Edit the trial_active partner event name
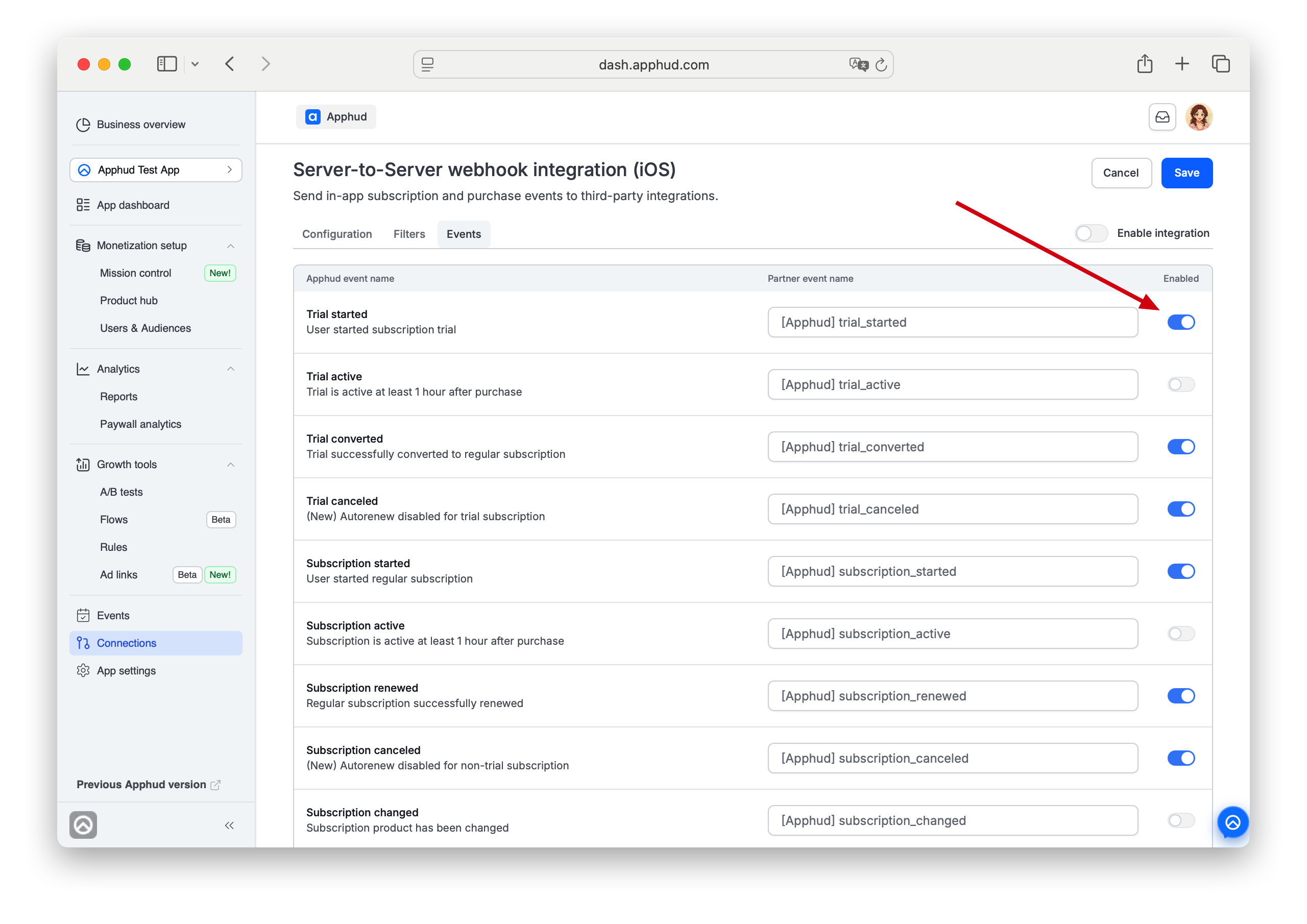 pos(952,385)
